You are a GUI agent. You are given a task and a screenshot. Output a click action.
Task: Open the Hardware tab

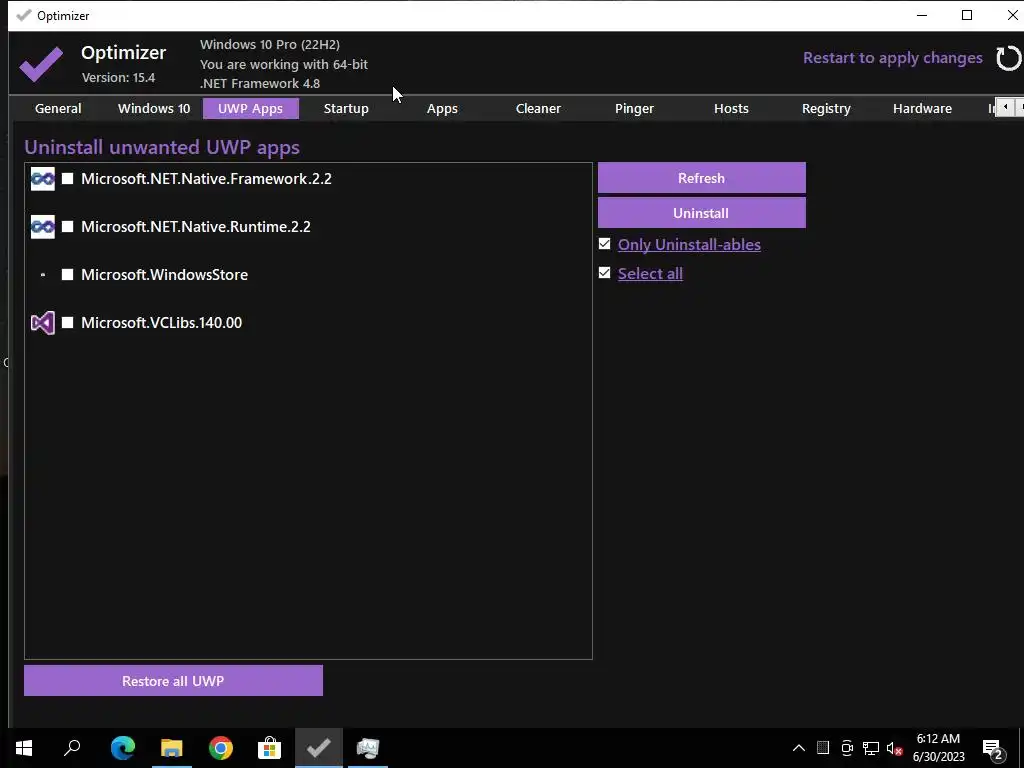pyautogui.click(x=922, y=108)
